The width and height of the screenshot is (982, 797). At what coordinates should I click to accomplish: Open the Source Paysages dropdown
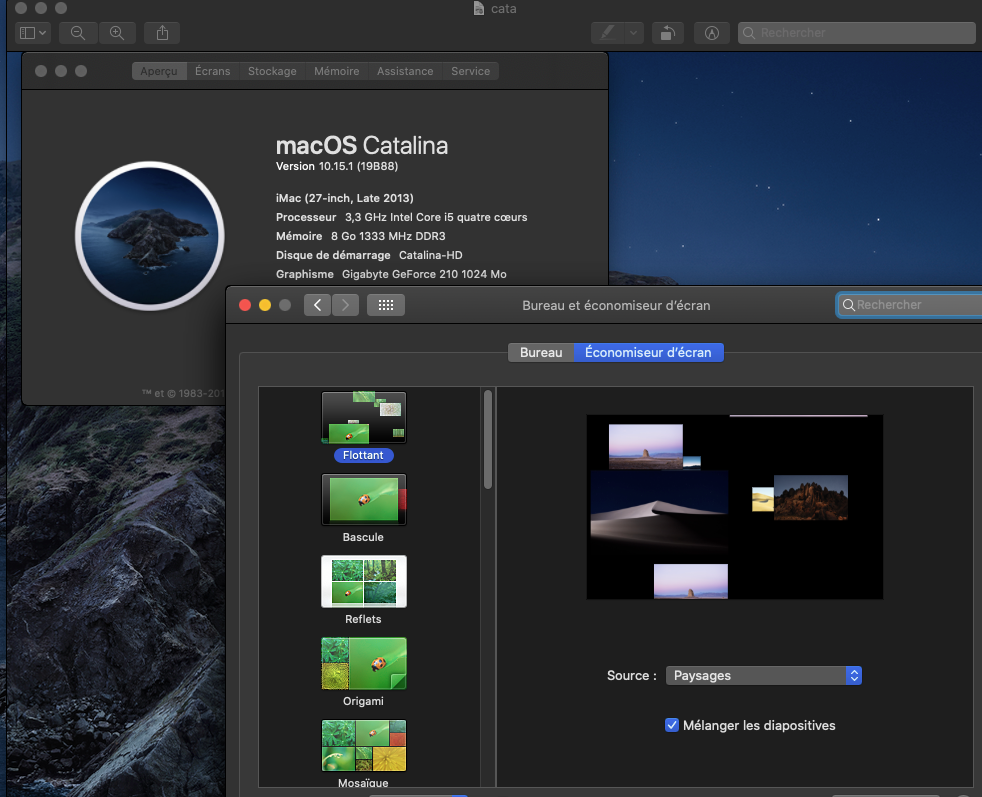point(763,676)
